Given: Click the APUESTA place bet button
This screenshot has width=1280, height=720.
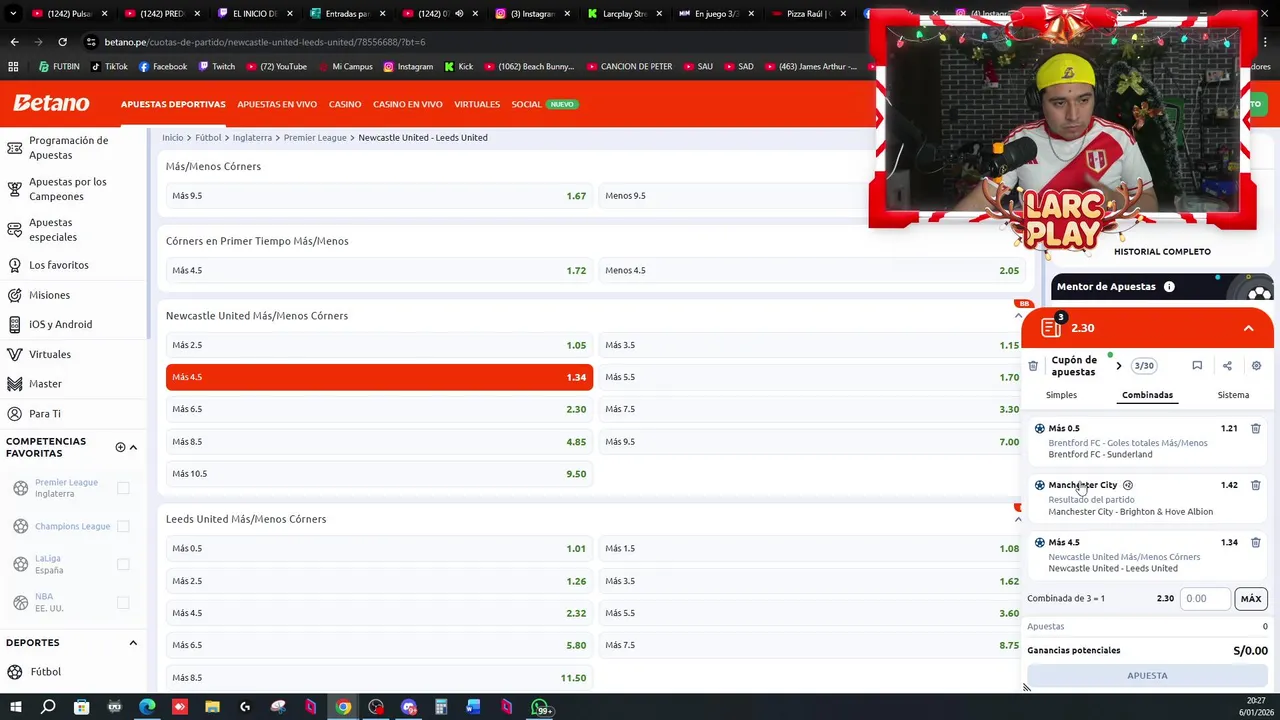Looking at the screenshot, I should (1147, 676).
